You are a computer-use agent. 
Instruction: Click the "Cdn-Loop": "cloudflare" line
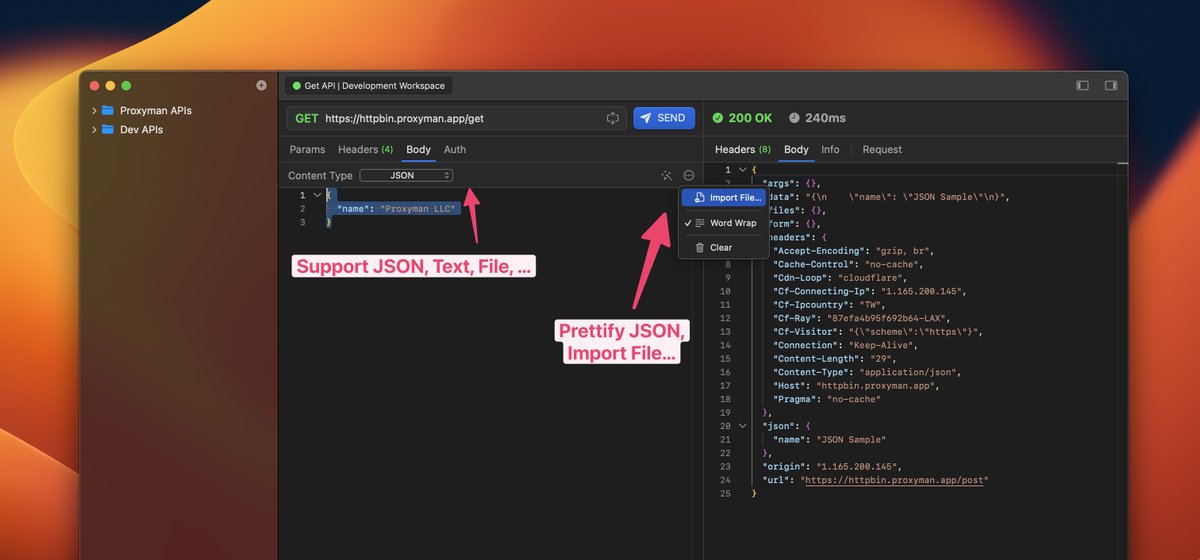point(840,277)
